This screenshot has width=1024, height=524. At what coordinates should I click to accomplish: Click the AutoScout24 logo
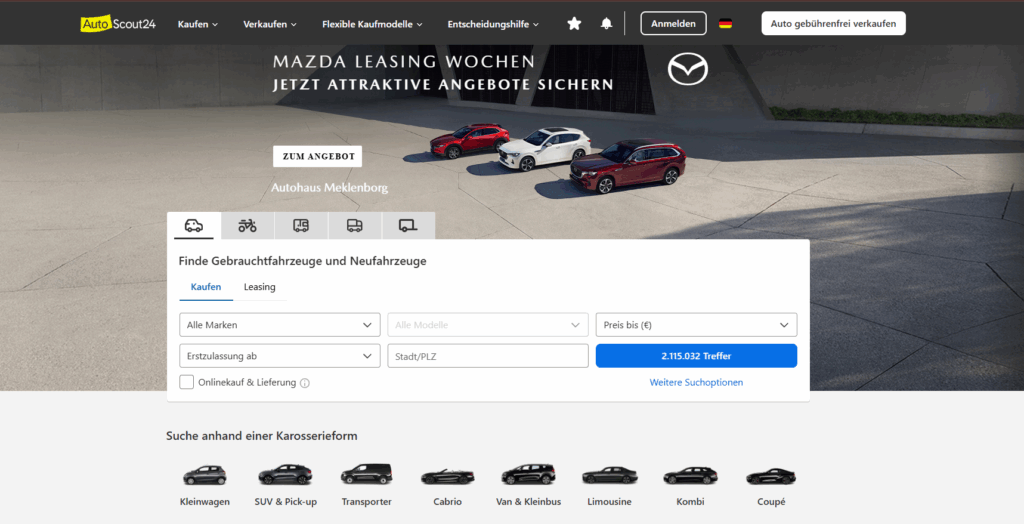pyautogui.click(x=118, y=24)
